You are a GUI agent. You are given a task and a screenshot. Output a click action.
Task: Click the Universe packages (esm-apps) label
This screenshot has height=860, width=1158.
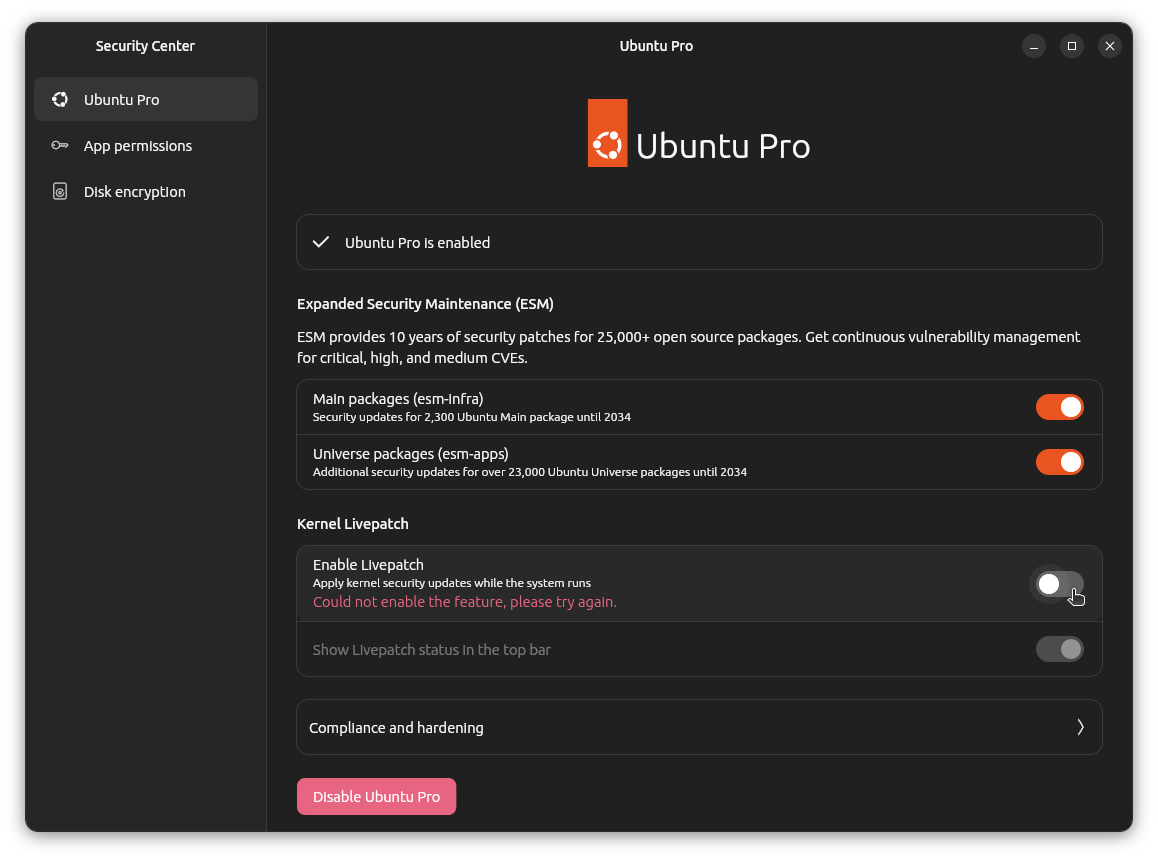[x=411, y=454]
